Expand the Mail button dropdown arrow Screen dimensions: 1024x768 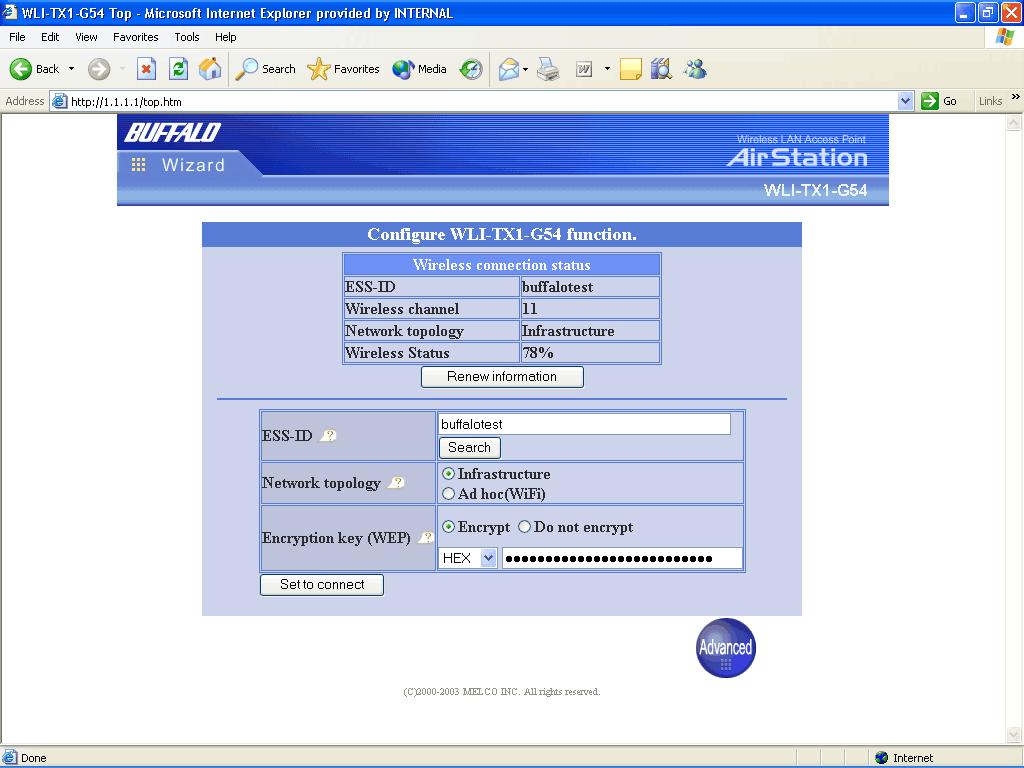point(525,69)
